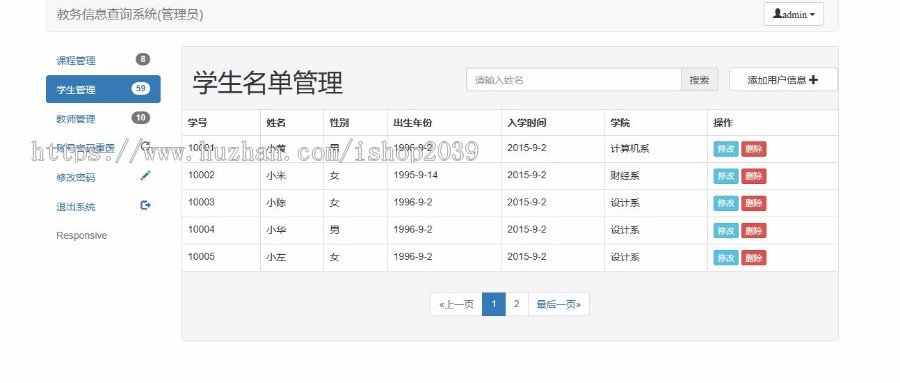This screenshot has height=383, width=900.
Task: Open the 修改密码 page
Action: pyautogui.click(x=103, y=177)
